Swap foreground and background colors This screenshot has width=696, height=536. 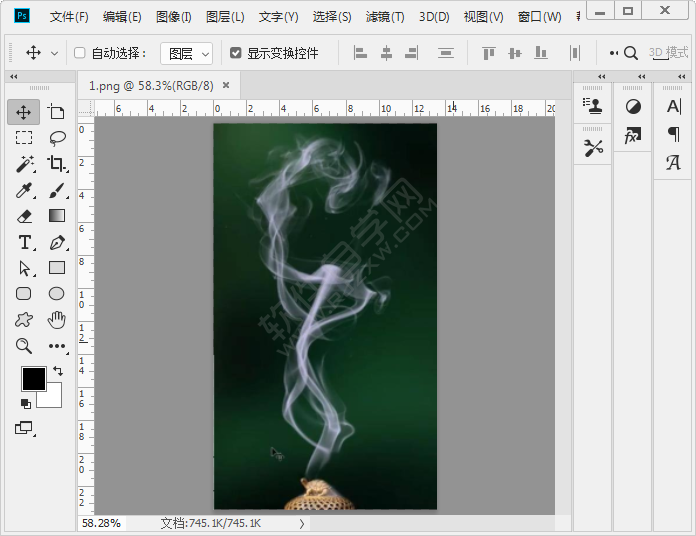point(57,371)
